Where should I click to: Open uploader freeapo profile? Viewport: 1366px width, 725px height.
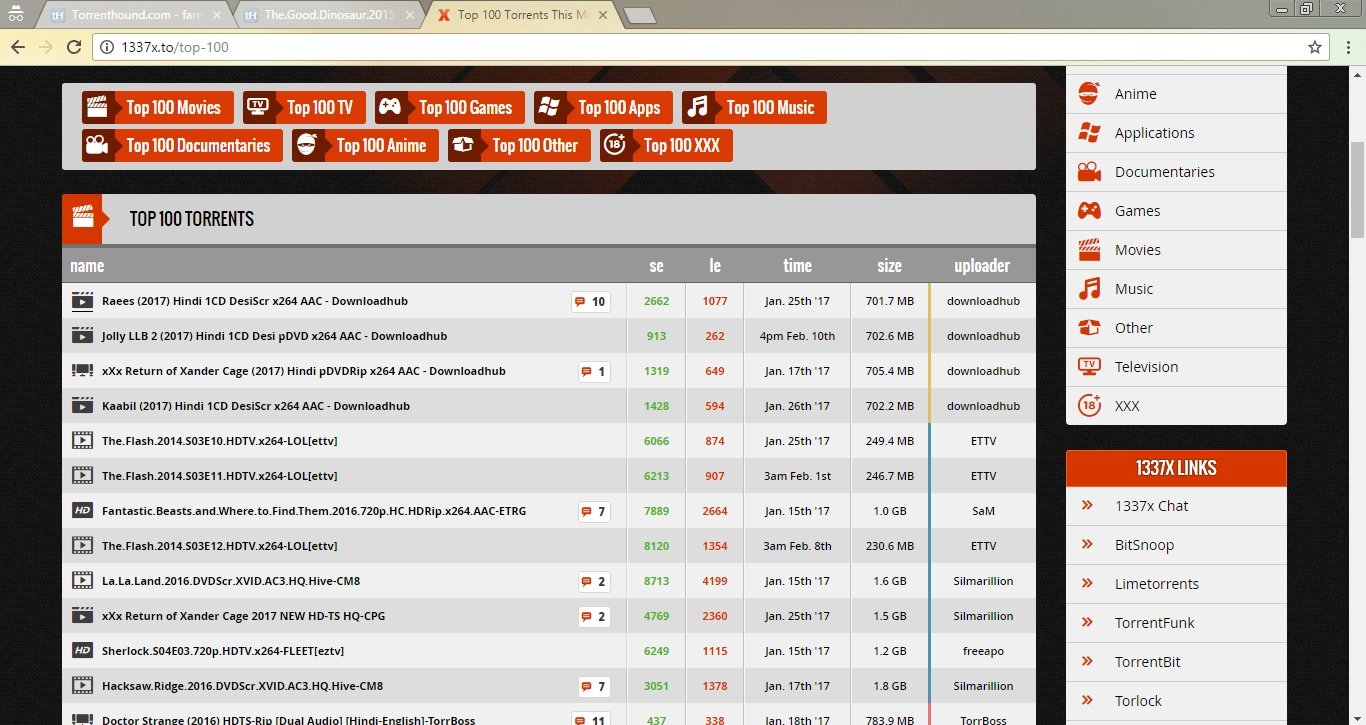983,651
